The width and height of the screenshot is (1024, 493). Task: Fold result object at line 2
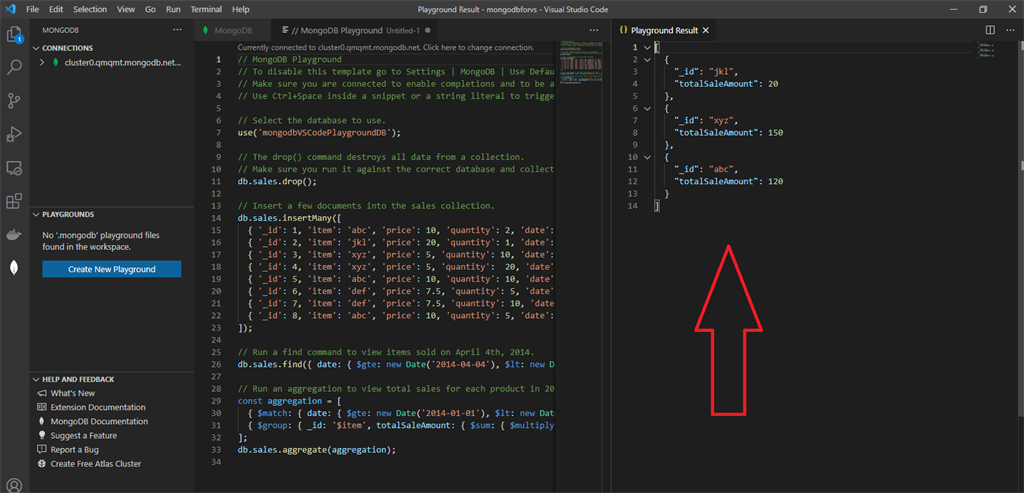tap(647, 59)
